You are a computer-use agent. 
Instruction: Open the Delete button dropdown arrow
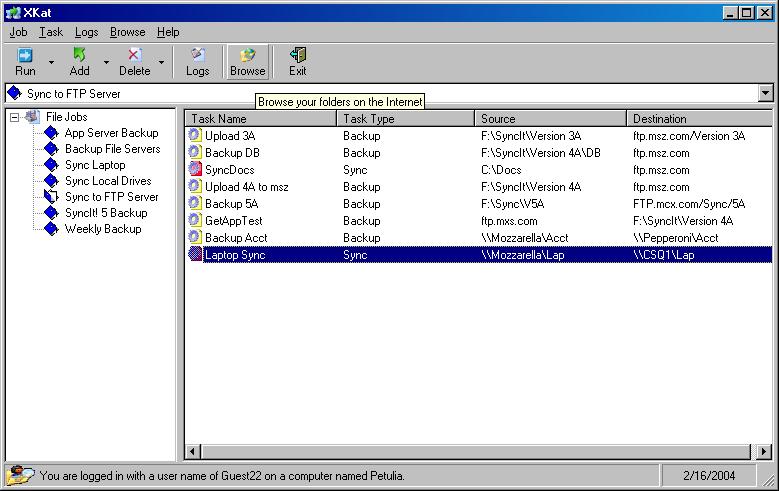pyautogui.click(x=161, y=62)
